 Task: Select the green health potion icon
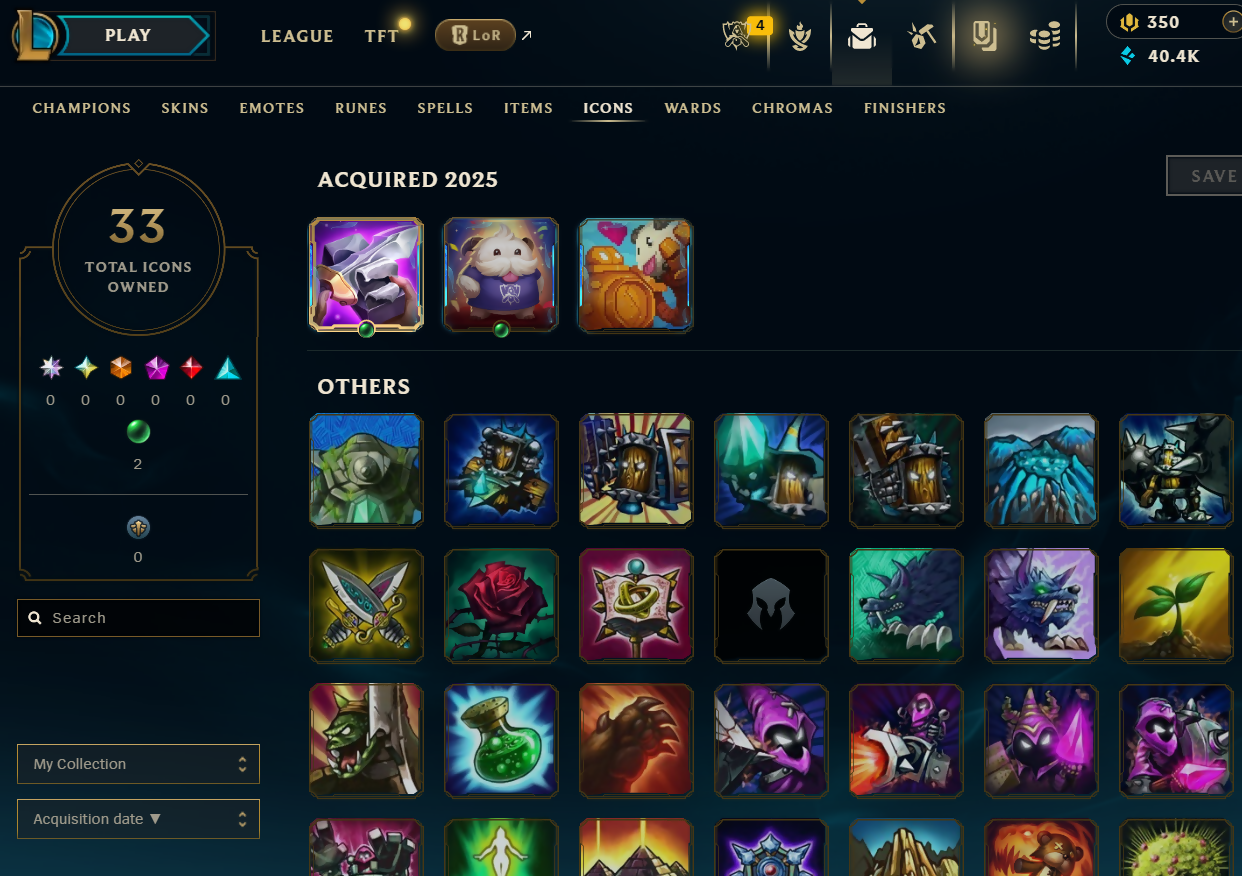click(x=501, y=740)
